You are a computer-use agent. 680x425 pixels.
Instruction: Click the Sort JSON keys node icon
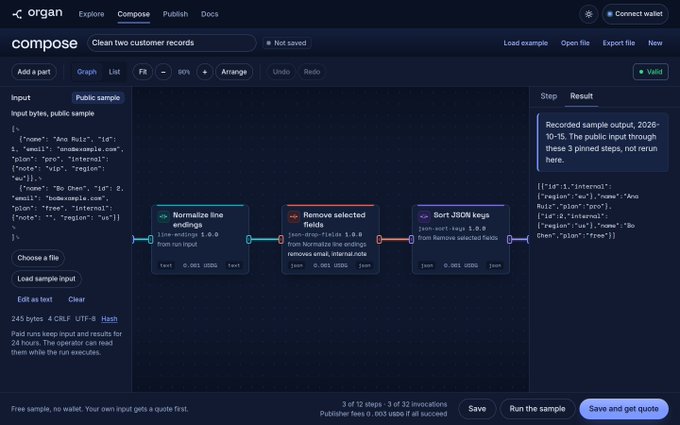point(424,216)
